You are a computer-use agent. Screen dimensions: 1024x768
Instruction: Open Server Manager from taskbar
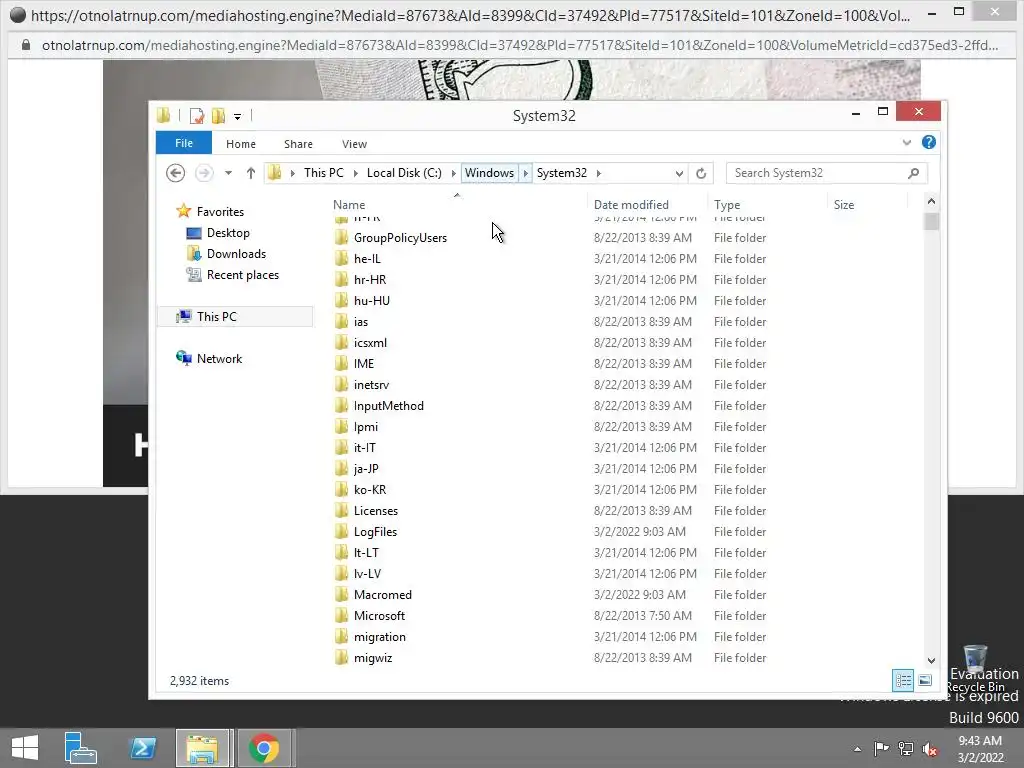pyautogui.click(x=80, y=748)
